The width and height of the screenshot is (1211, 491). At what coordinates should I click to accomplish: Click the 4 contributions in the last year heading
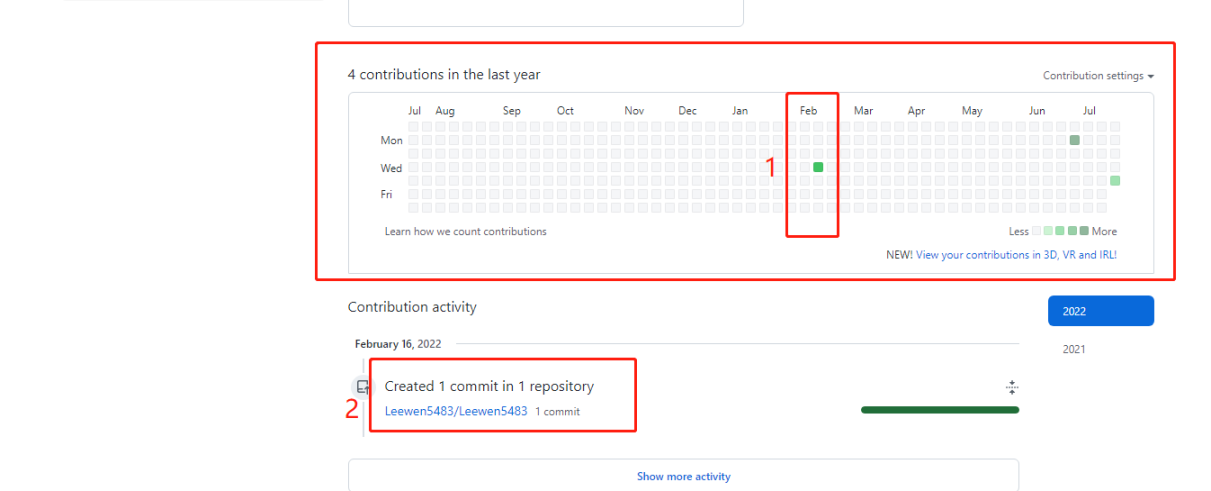pyautogui.click(x=444, y=75)
